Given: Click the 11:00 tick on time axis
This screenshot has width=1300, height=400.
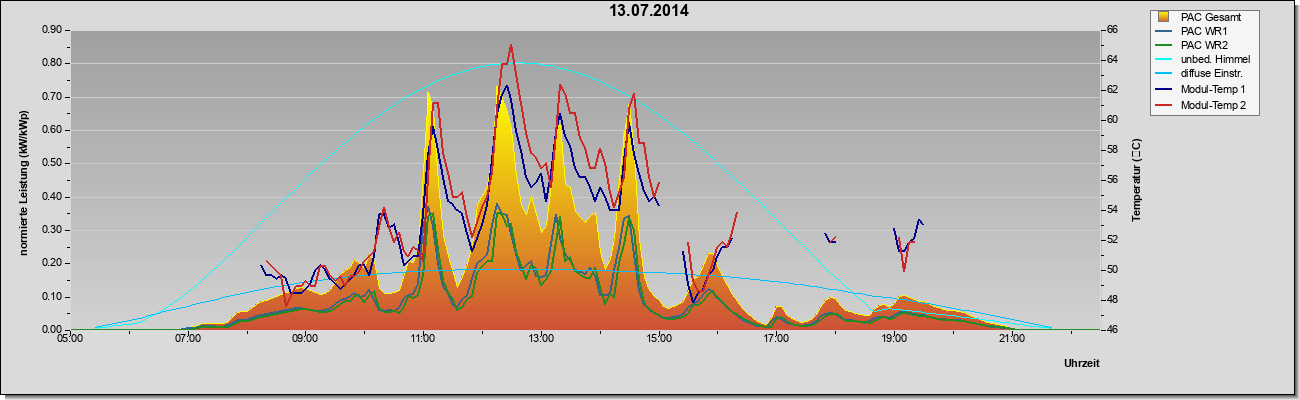Looking at the screenshot, I should pos(422,340).
